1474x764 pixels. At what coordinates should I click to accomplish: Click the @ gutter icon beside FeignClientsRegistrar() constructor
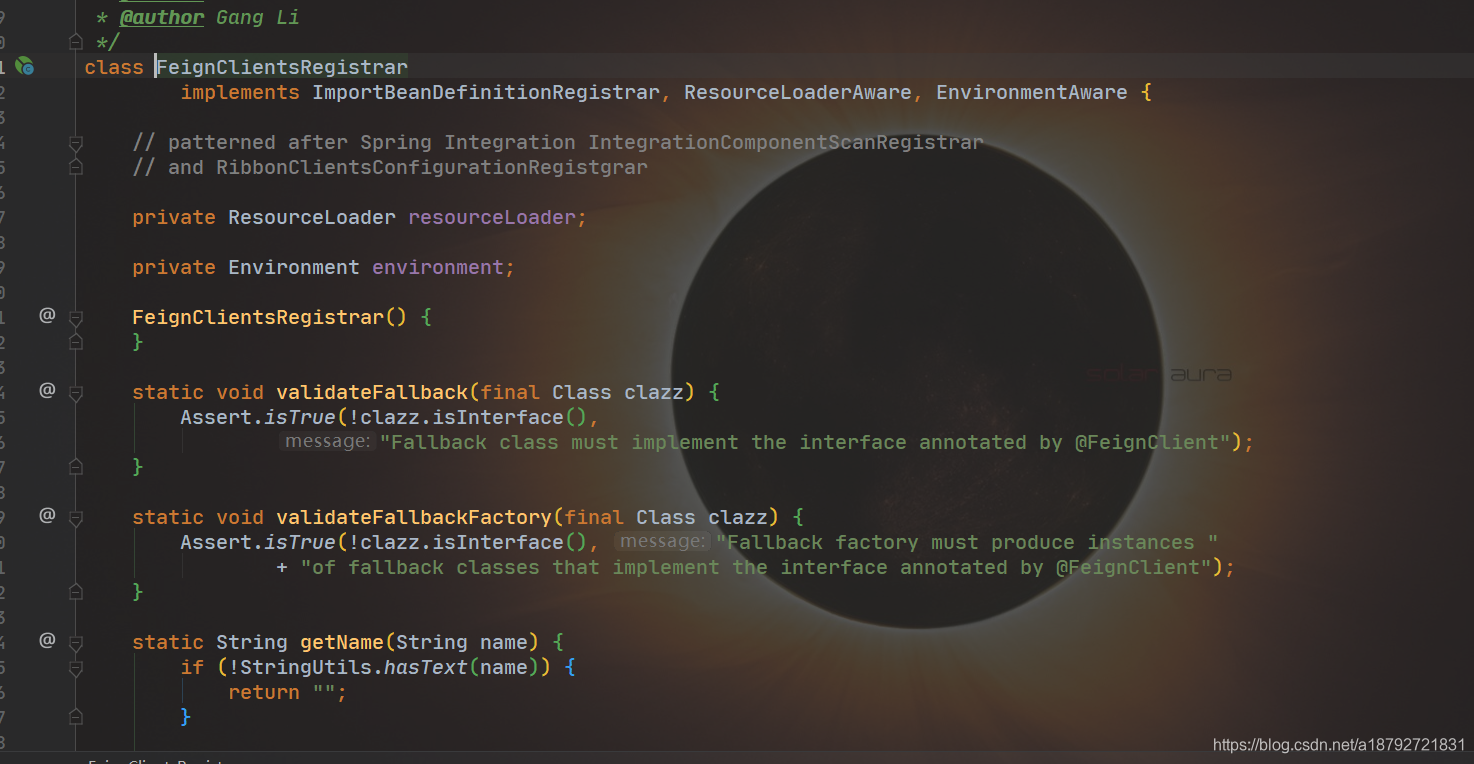point(47,316)
